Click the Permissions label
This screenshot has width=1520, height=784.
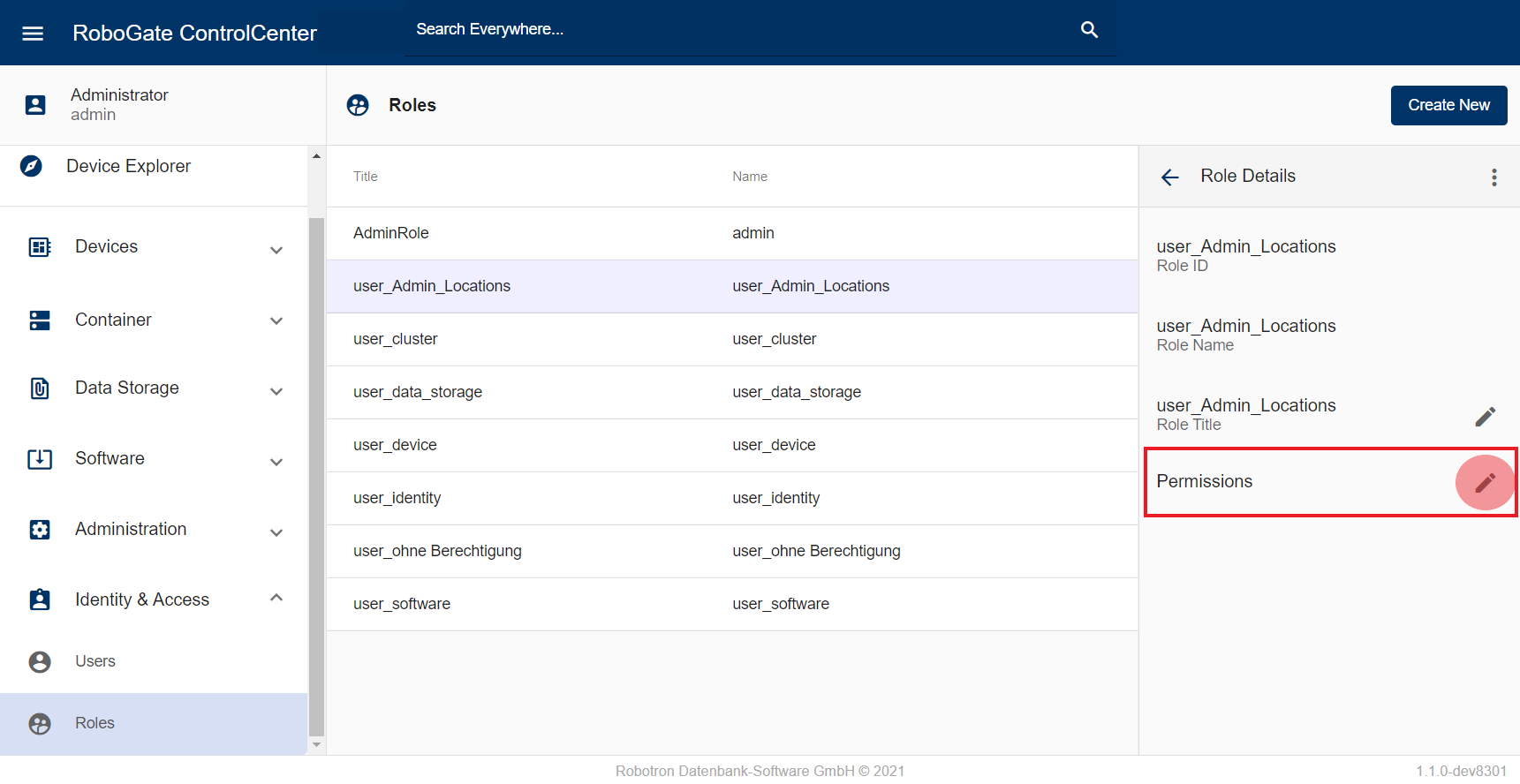1205,481
